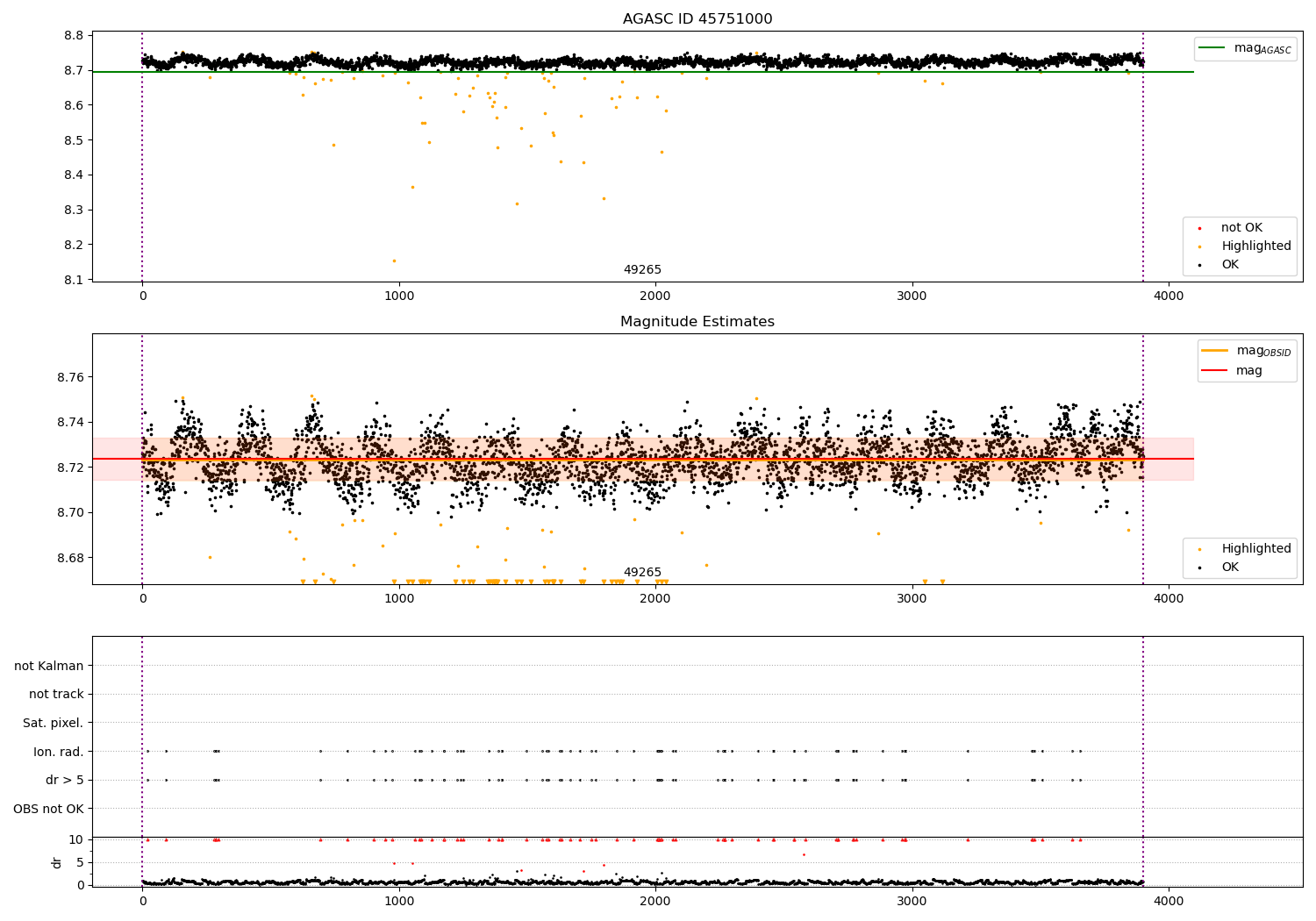Click the 'AGASC ID 45751000' plot title

[x=697, y=19]
